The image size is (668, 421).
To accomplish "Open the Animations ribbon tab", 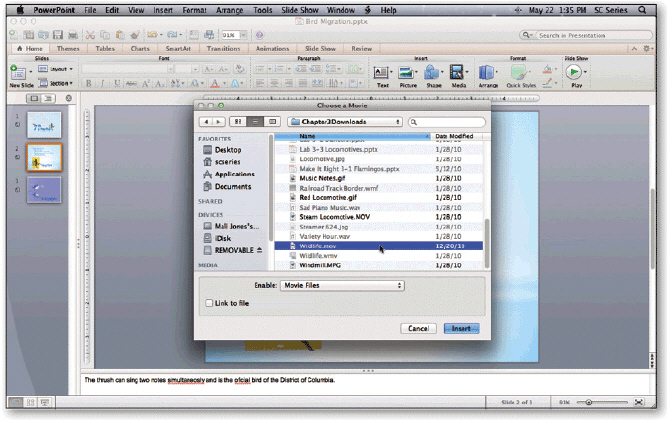I will pyautogui.click(x=272, y=49).
